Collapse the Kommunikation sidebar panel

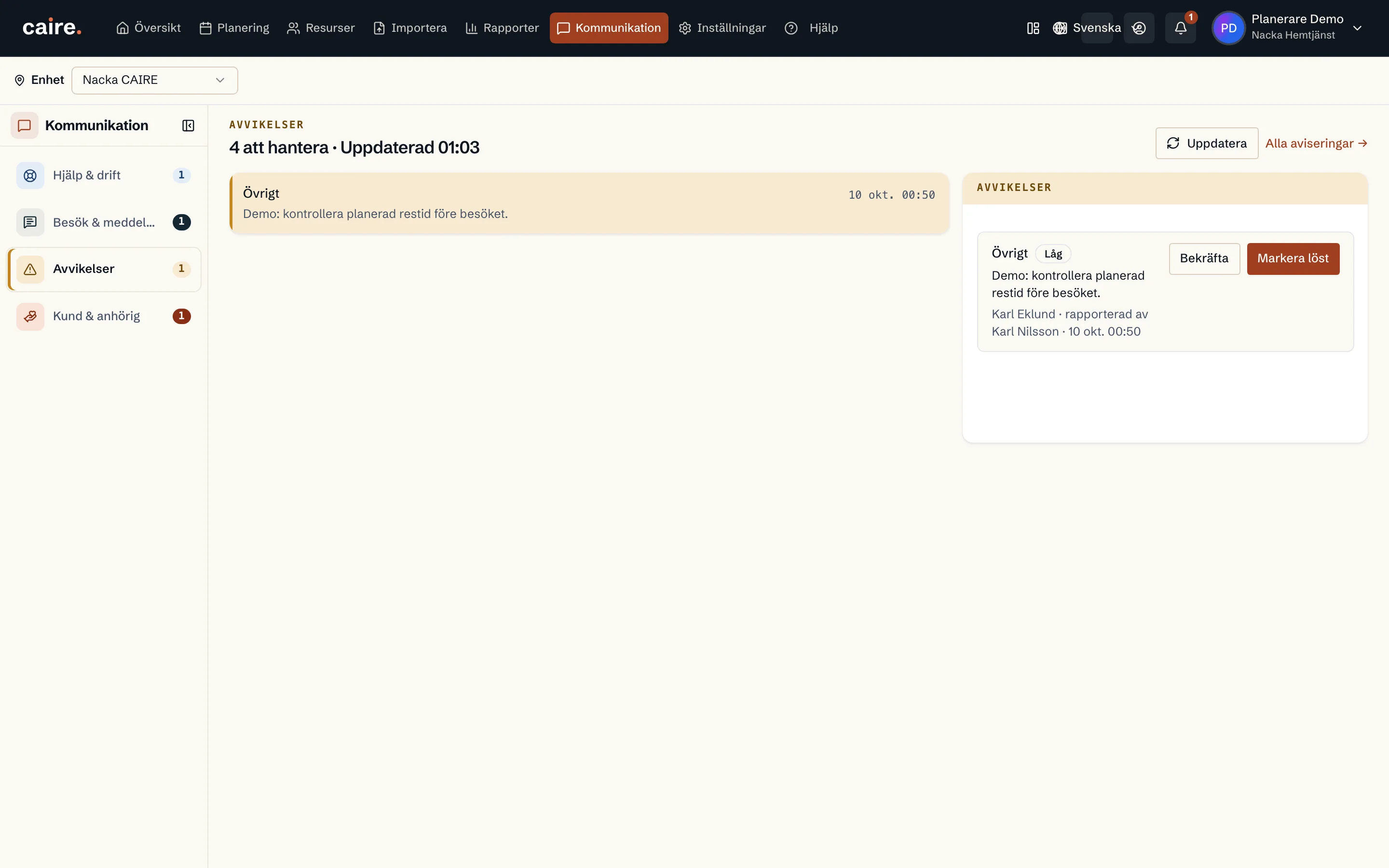click(x=188, y=126)
